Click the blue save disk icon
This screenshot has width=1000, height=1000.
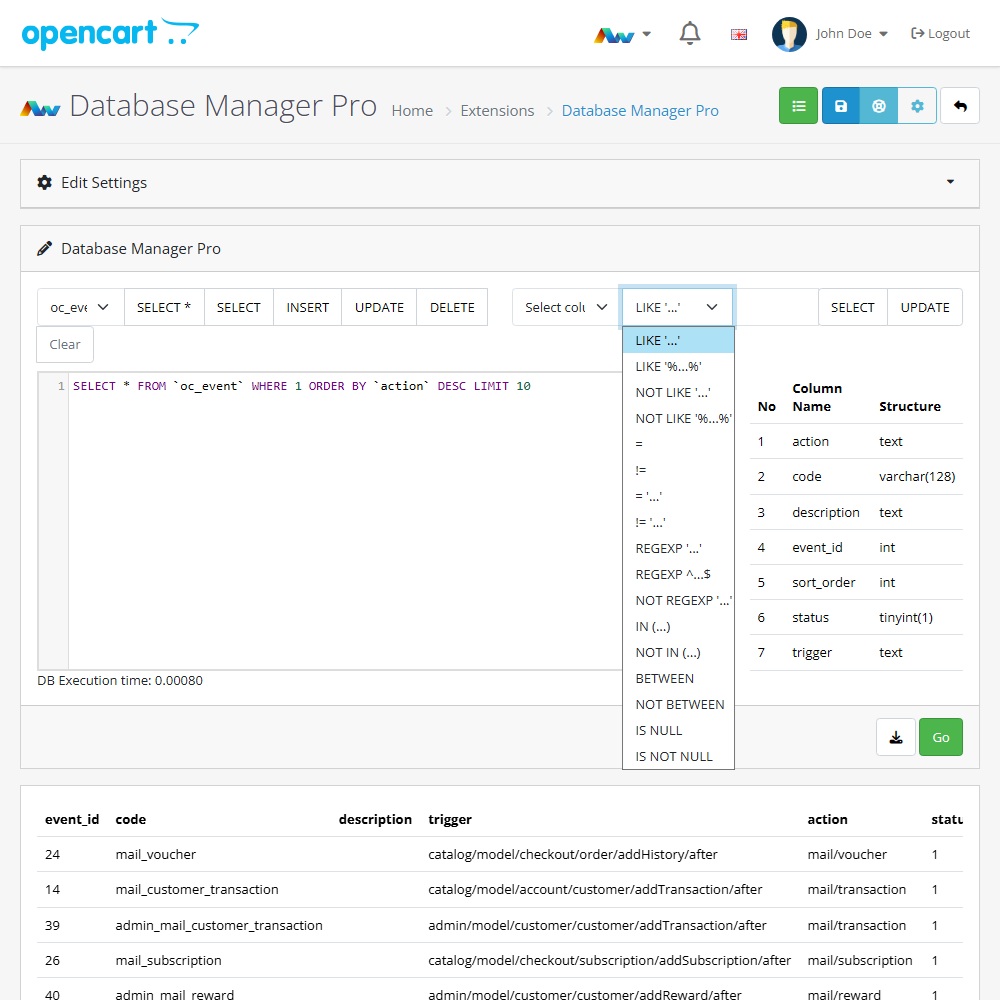[841, 106]
